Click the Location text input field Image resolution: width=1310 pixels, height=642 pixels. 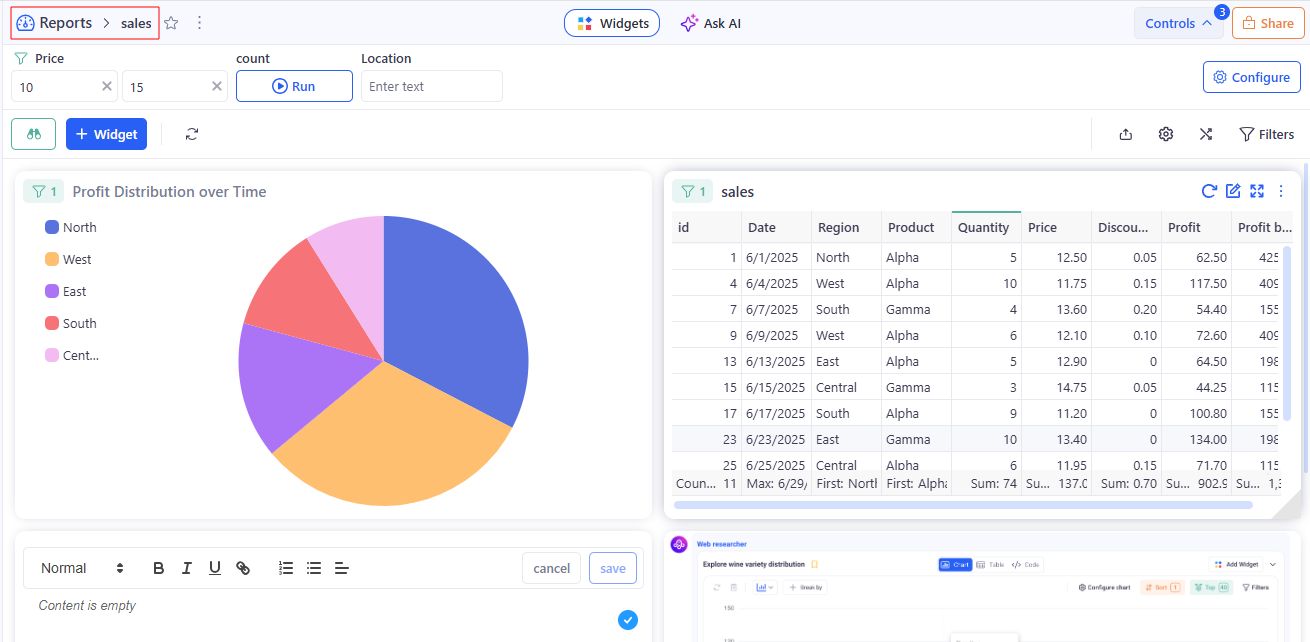pos(431,86)
